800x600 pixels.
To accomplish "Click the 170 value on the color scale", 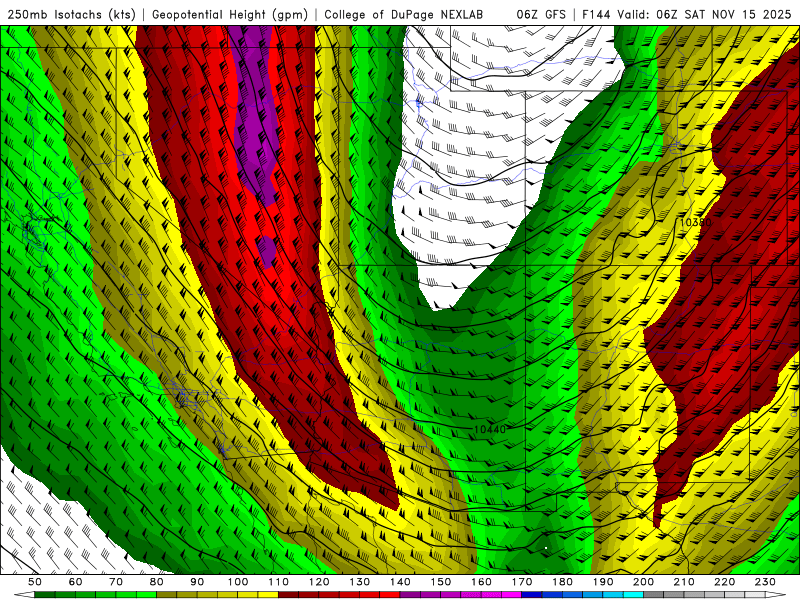I will pyautogui.click(x=522, y=582).
